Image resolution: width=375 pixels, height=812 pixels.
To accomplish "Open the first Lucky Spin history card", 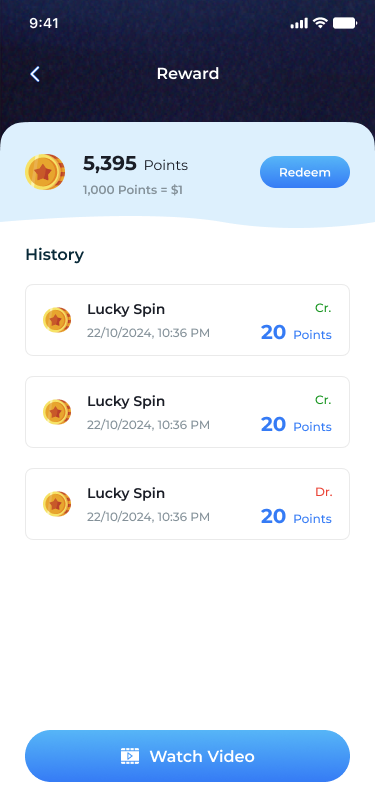I will pyautogui.click(x=188, y=320).
